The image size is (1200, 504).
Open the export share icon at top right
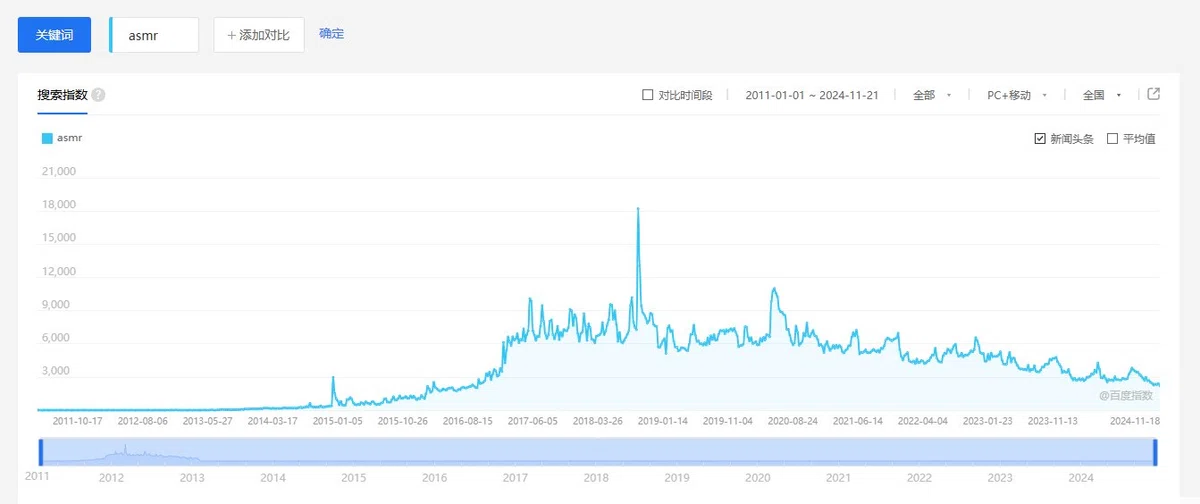click(1153, 94)
